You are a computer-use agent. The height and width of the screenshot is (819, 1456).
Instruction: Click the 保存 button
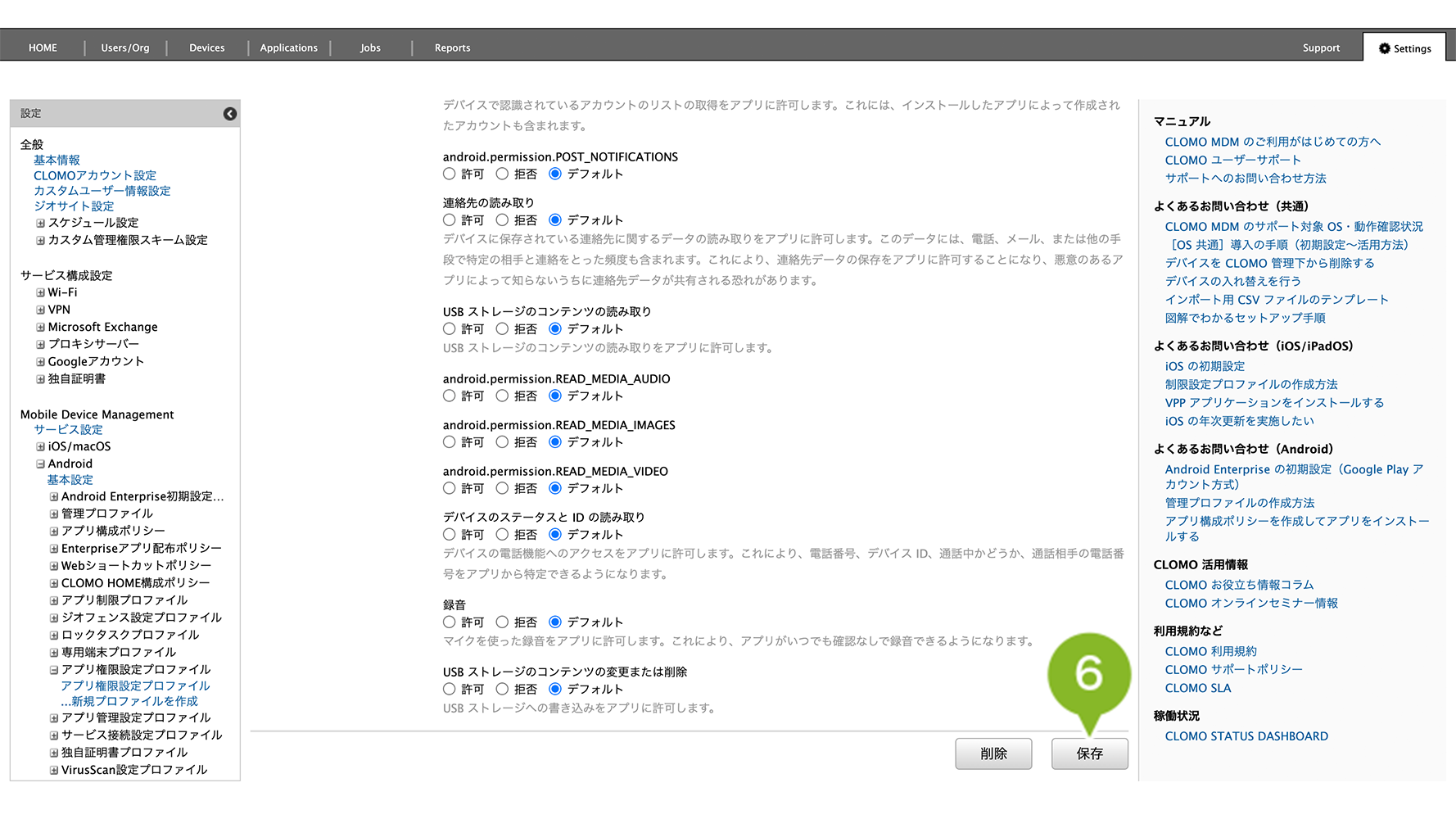click(1089, 753)
